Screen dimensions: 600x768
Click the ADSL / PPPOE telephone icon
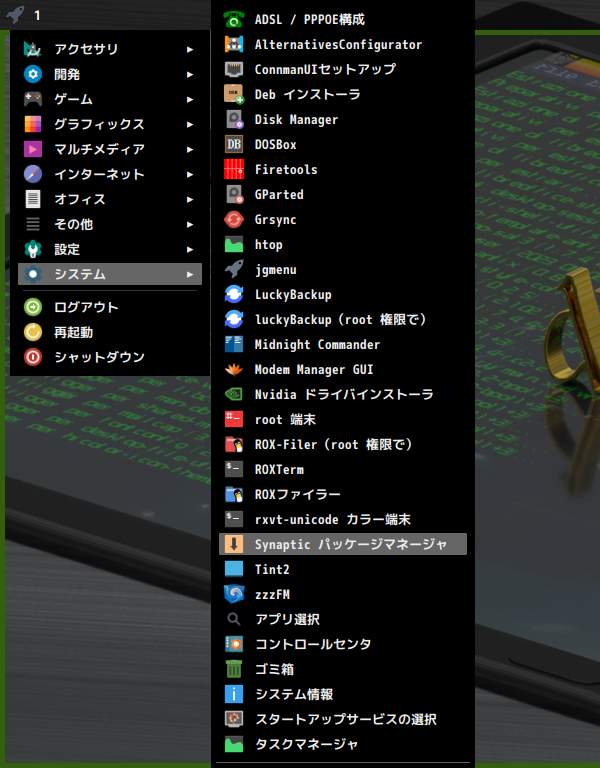(x=234, y=19)
